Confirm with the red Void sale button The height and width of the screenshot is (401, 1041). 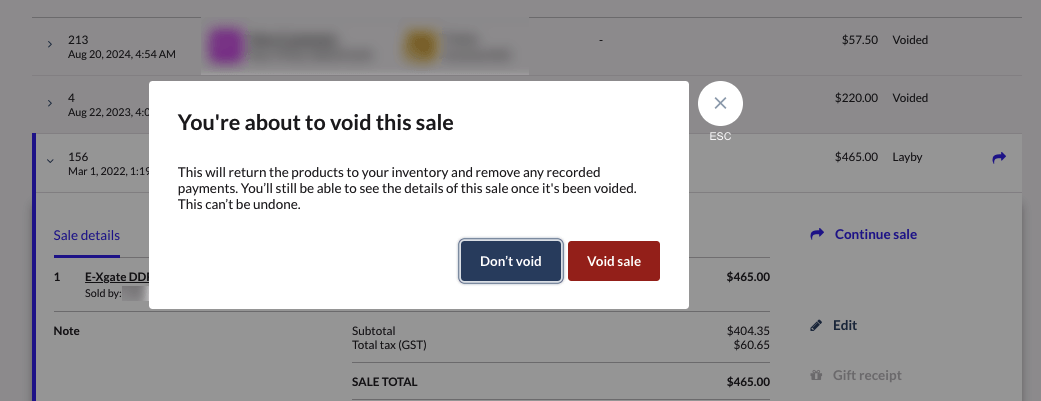614,261
